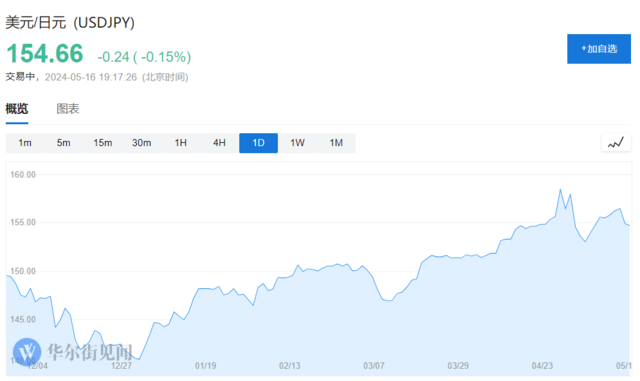The height and width of the screenshot is (381, 640).
Task: Click the 154.66 current price
Action: pos(45,53)
